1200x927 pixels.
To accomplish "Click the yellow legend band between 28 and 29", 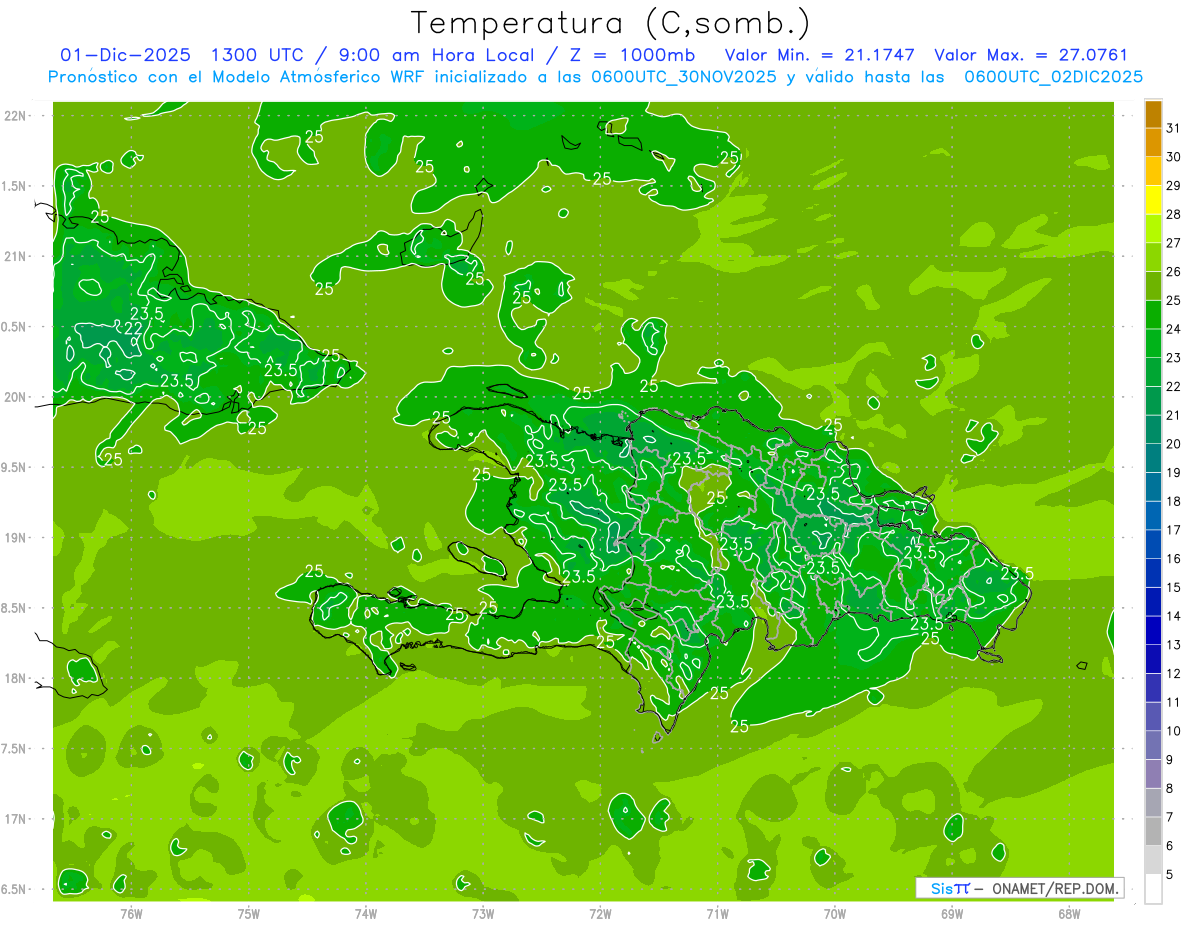I will coord(1153,200).
